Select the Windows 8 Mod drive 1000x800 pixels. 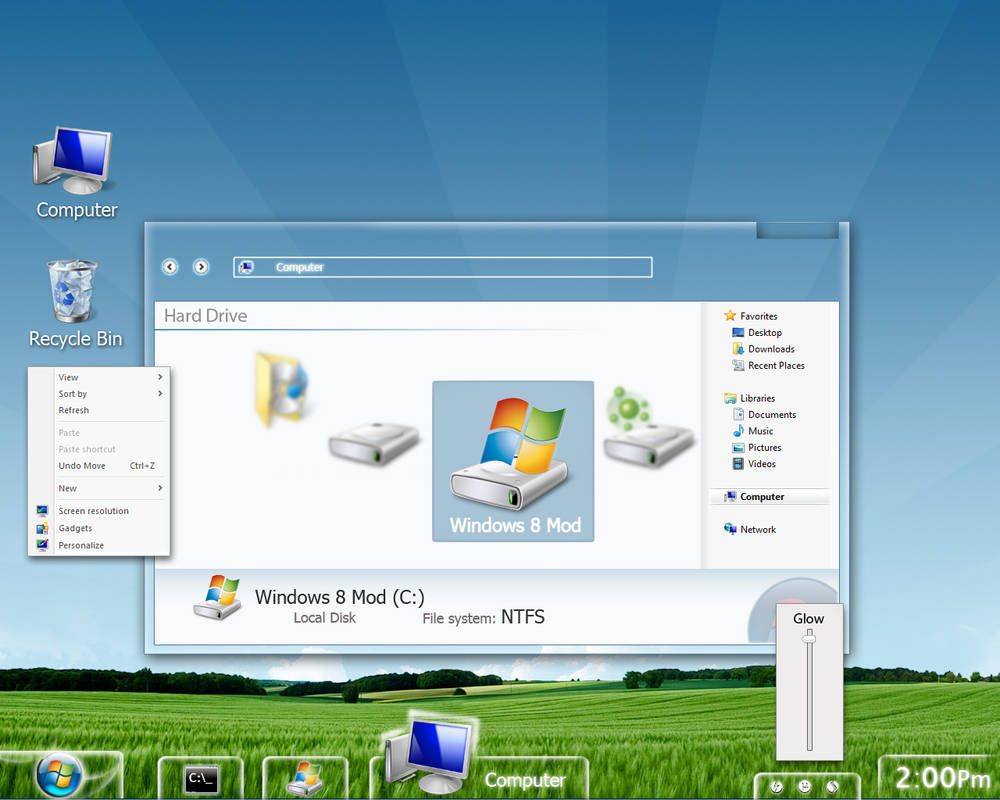pos(513,461)
